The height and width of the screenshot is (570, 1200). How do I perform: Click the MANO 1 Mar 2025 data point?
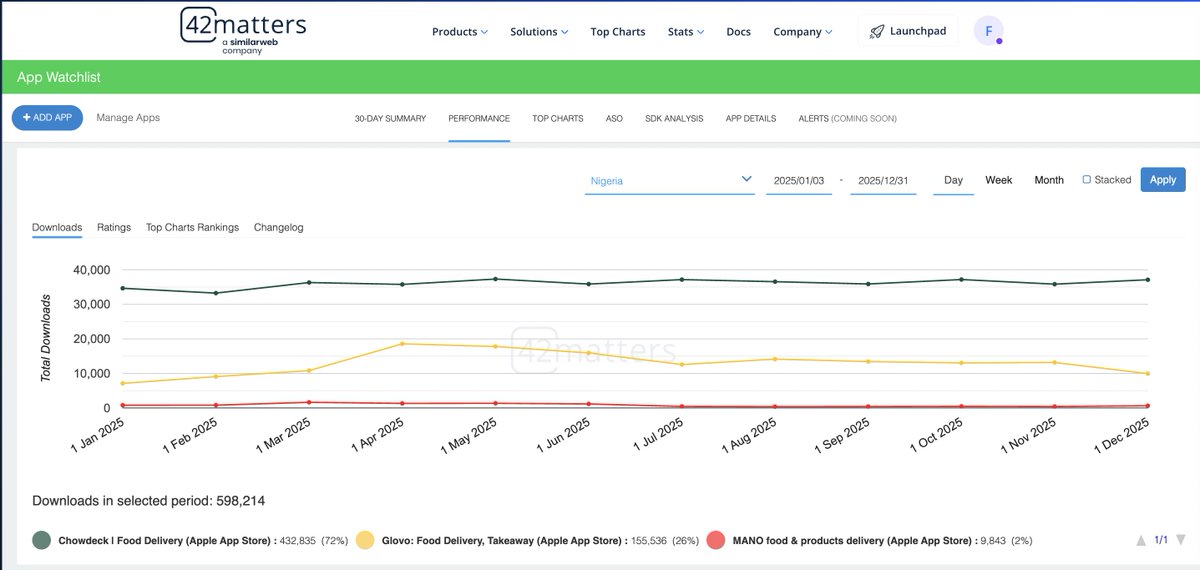click(x=309, y=402)
